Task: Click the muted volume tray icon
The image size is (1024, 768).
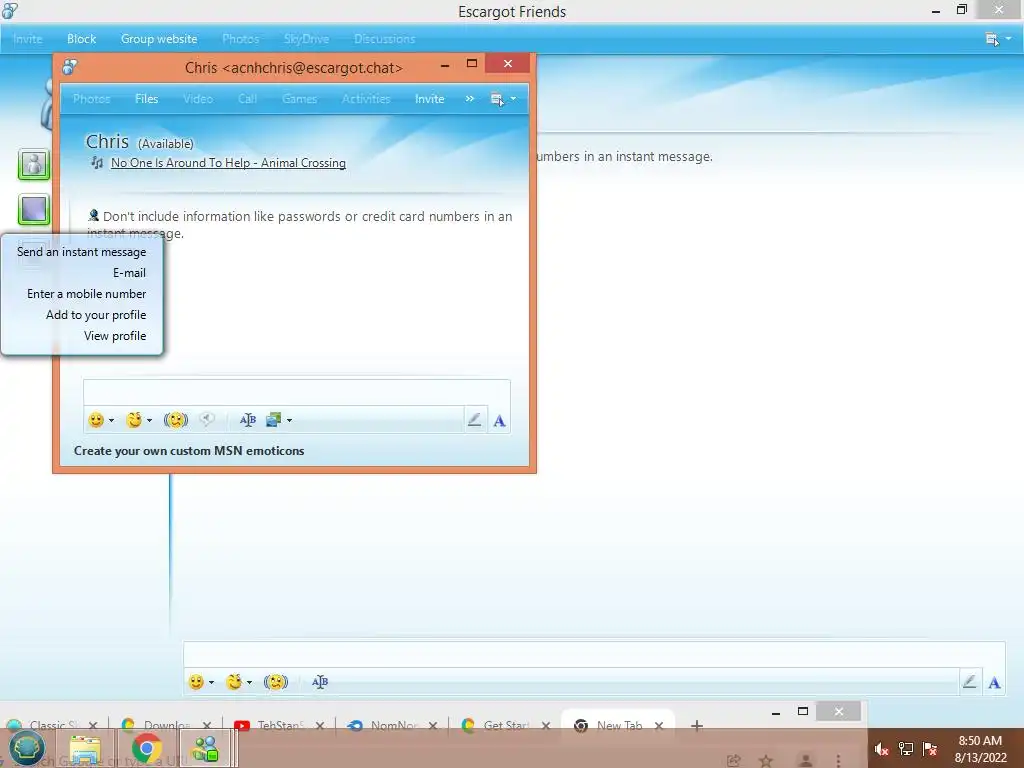Action: [882, 749]
